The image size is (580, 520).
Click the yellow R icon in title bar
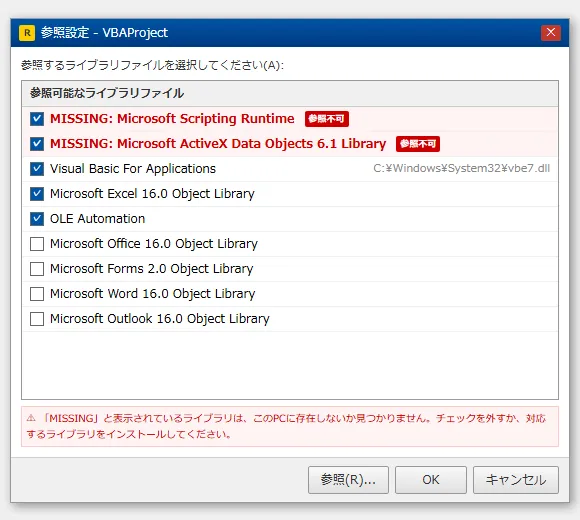[27, 33]
